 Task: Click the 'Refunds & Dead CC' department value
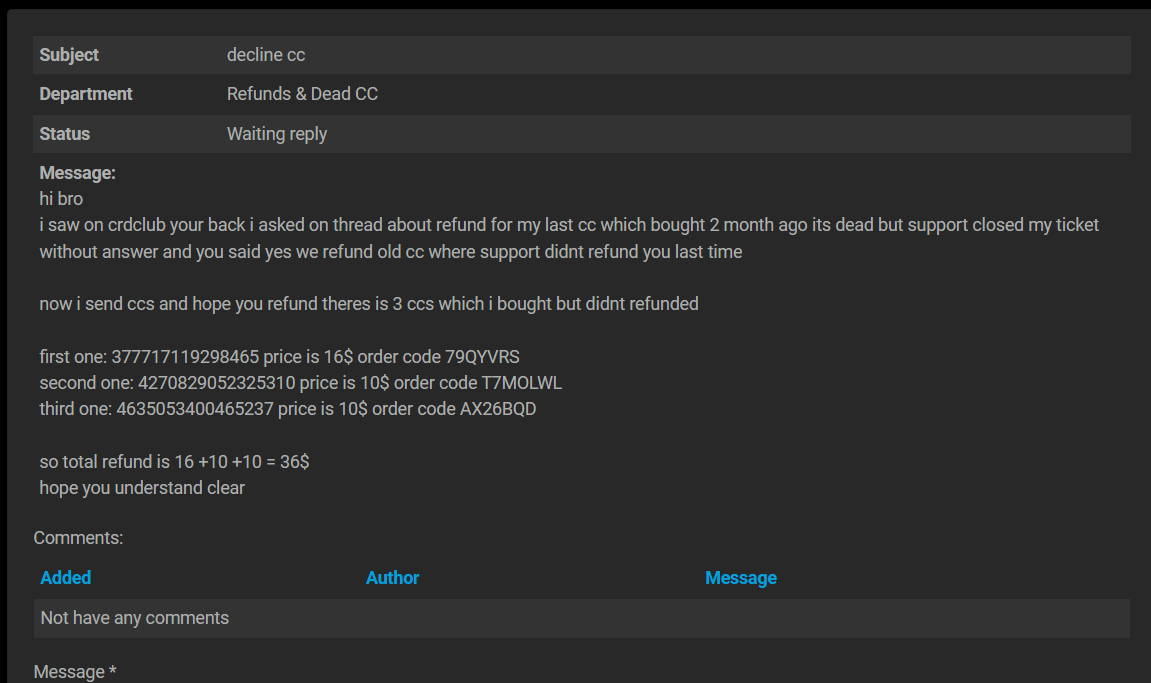click(302, 94)
